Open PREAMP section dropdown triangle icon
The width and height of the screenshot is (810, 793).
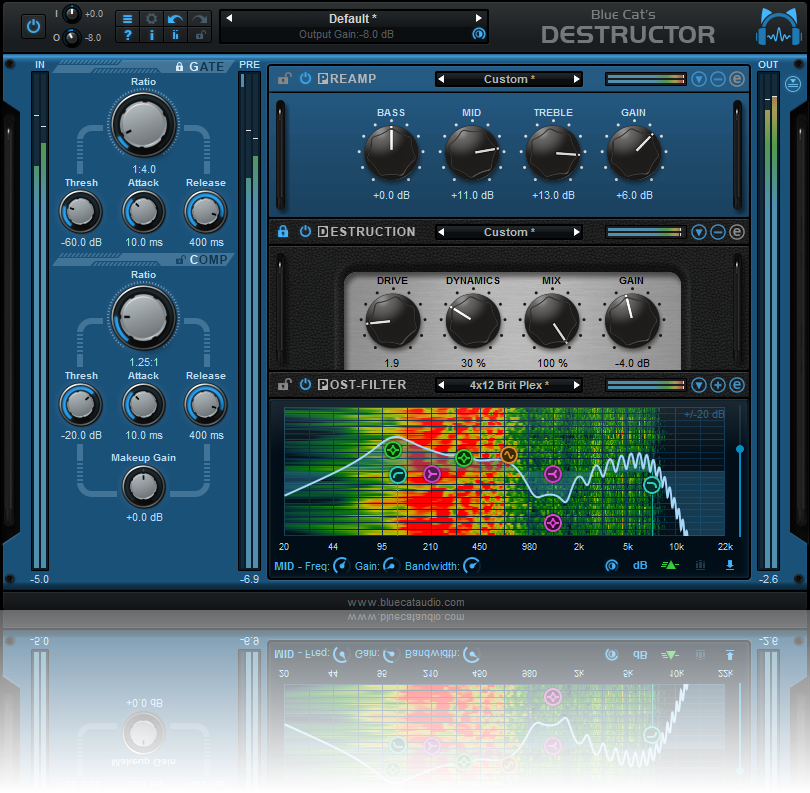pos(699,79)
